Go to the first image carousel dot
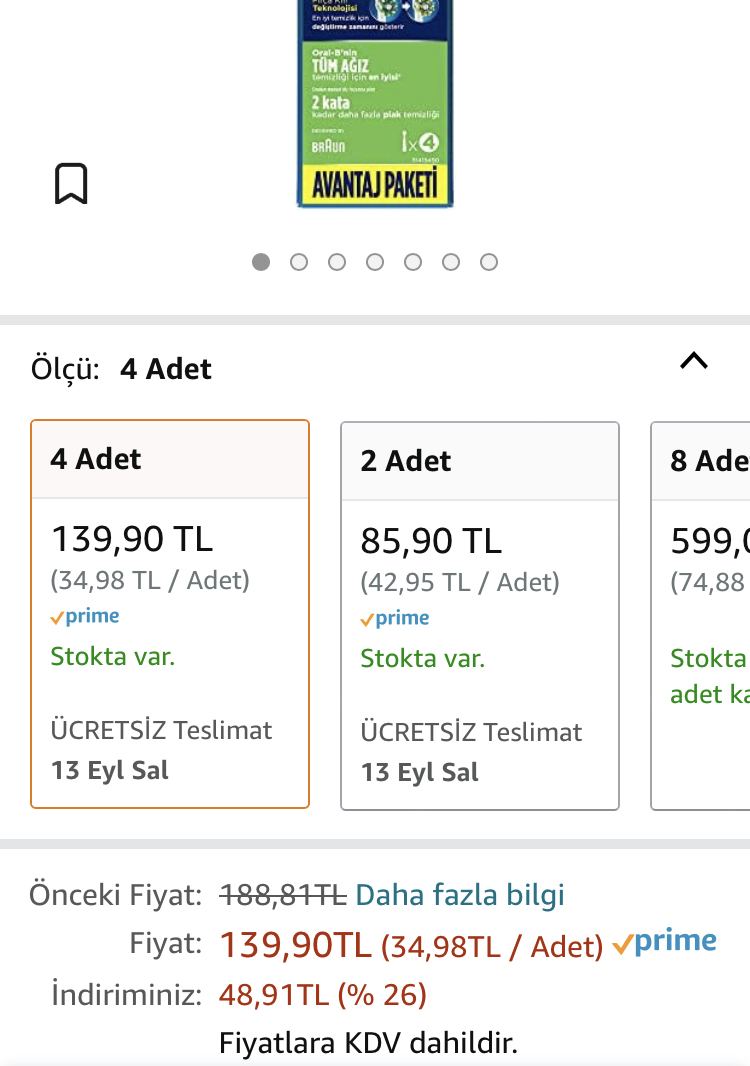This screenshot has width=750, height=1066. [x=261, y=262]
